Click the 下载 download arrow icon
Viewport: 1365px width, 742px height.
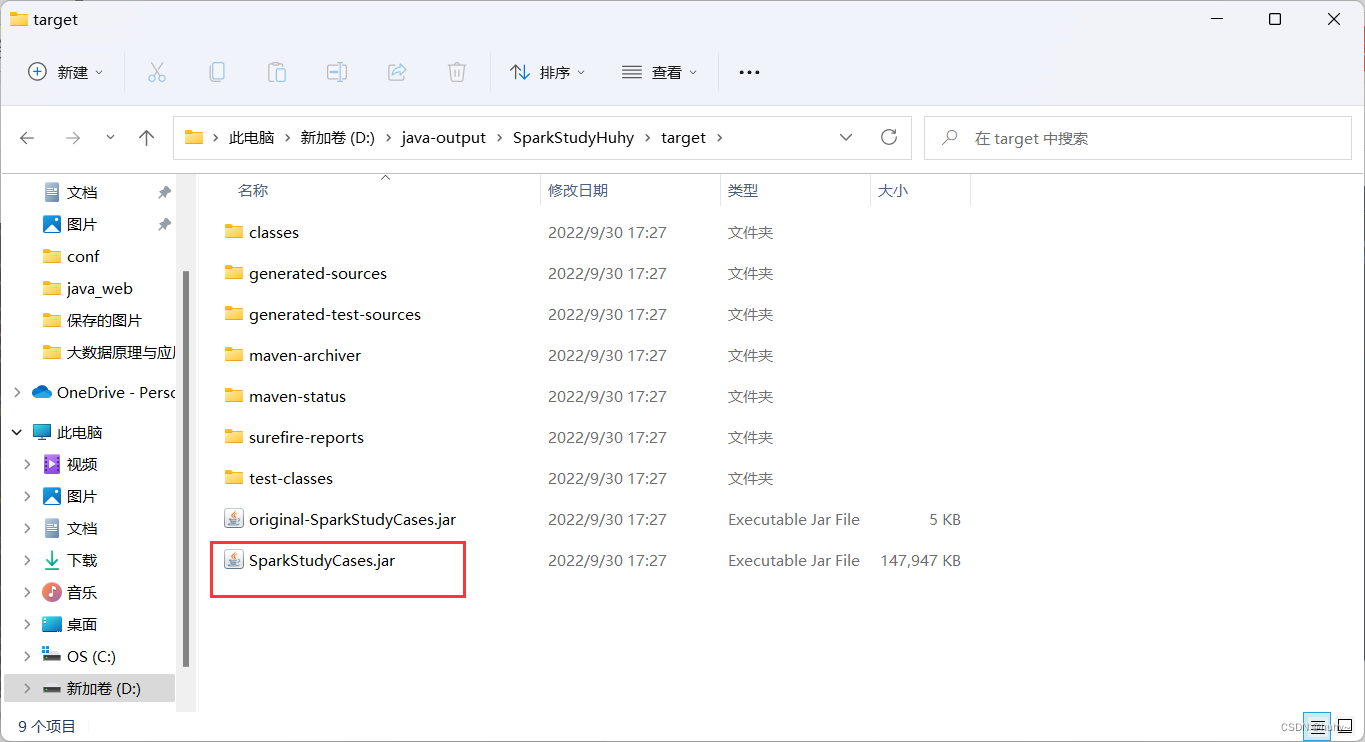click(x=52, y=560)
